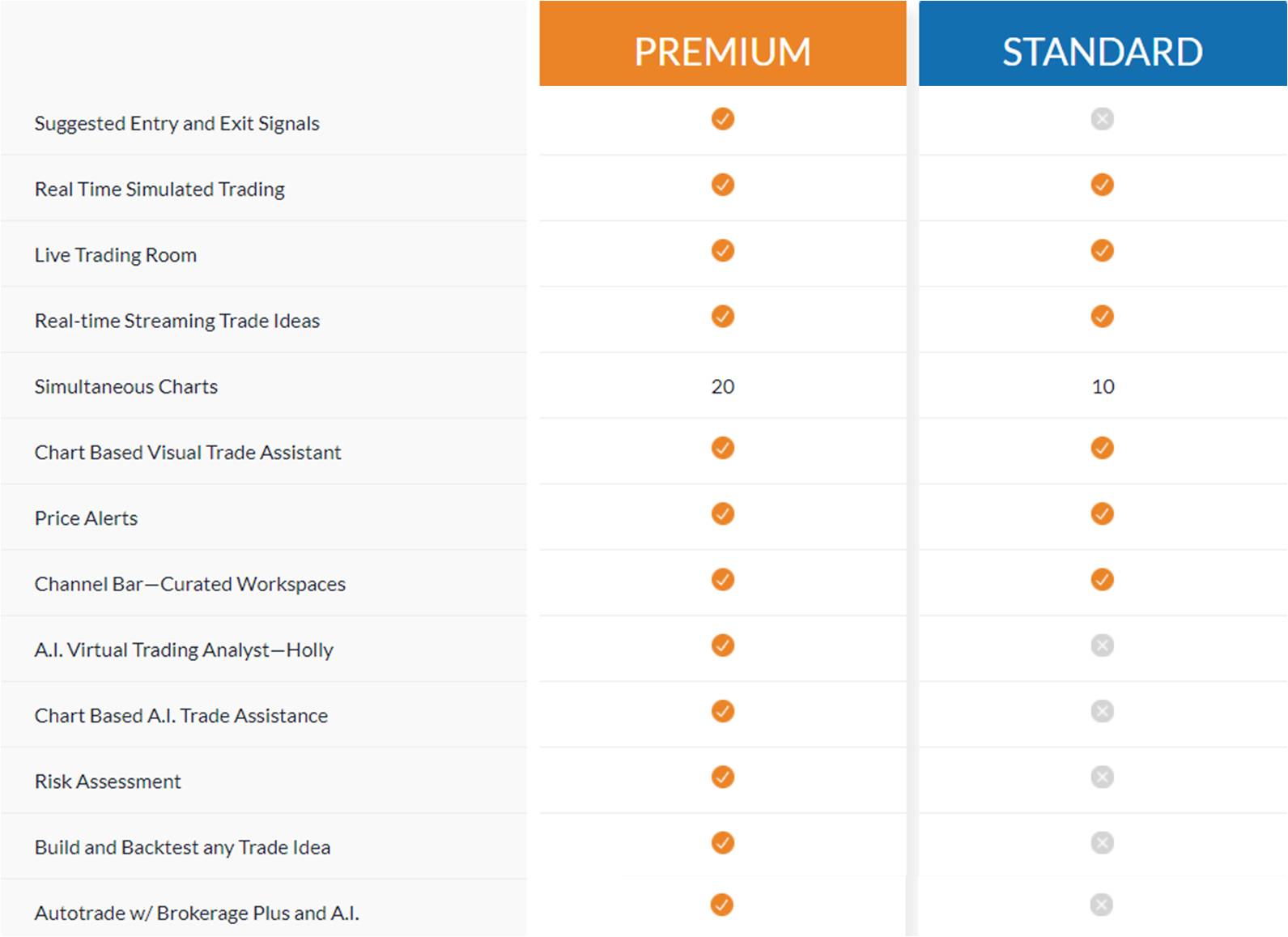Click Premium checkmark for Live Trading Room

[723, 250]
